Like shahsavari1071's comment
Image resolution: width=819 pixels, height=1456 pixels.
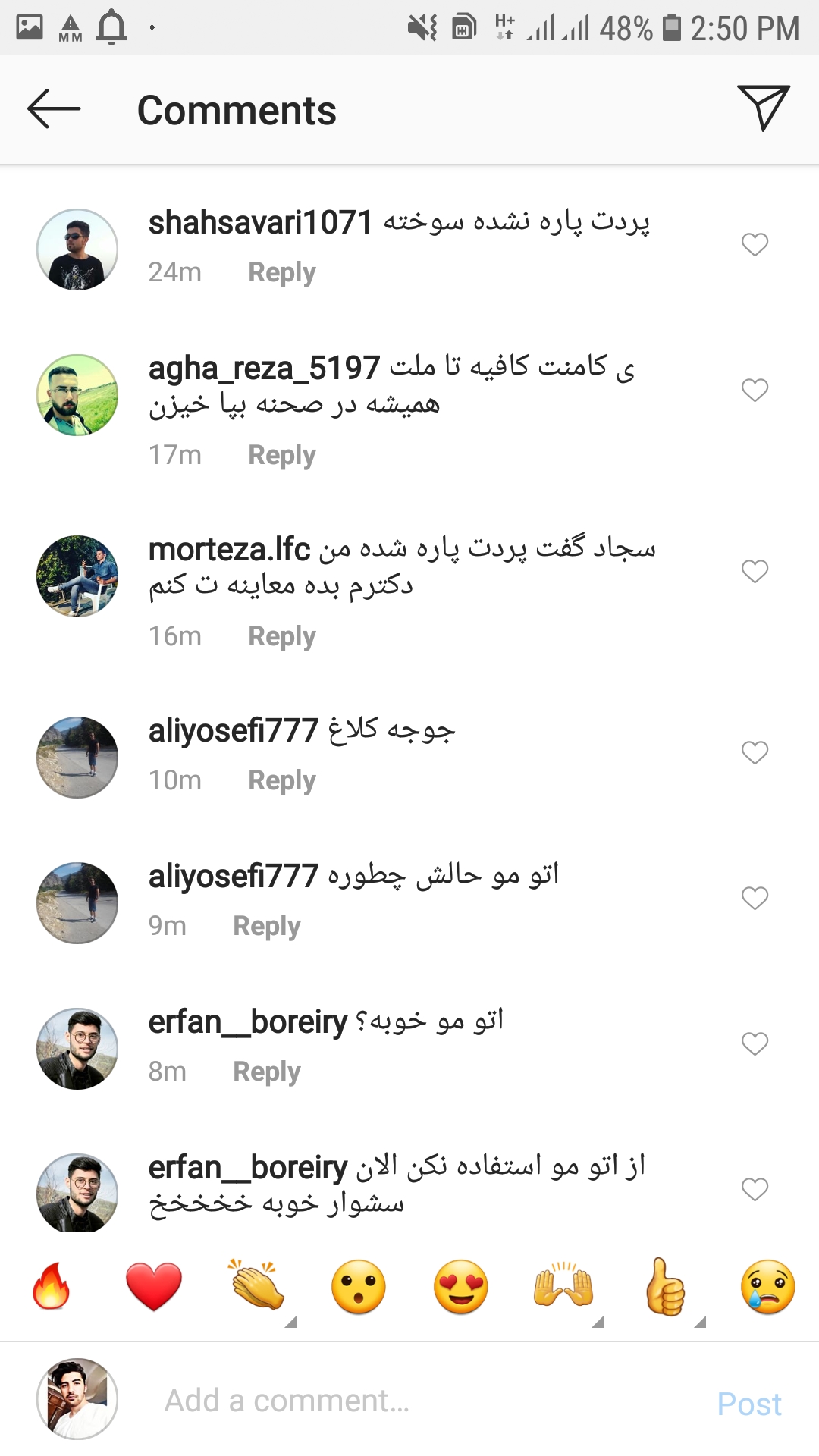pyautogui.click(x=755, y=244)
